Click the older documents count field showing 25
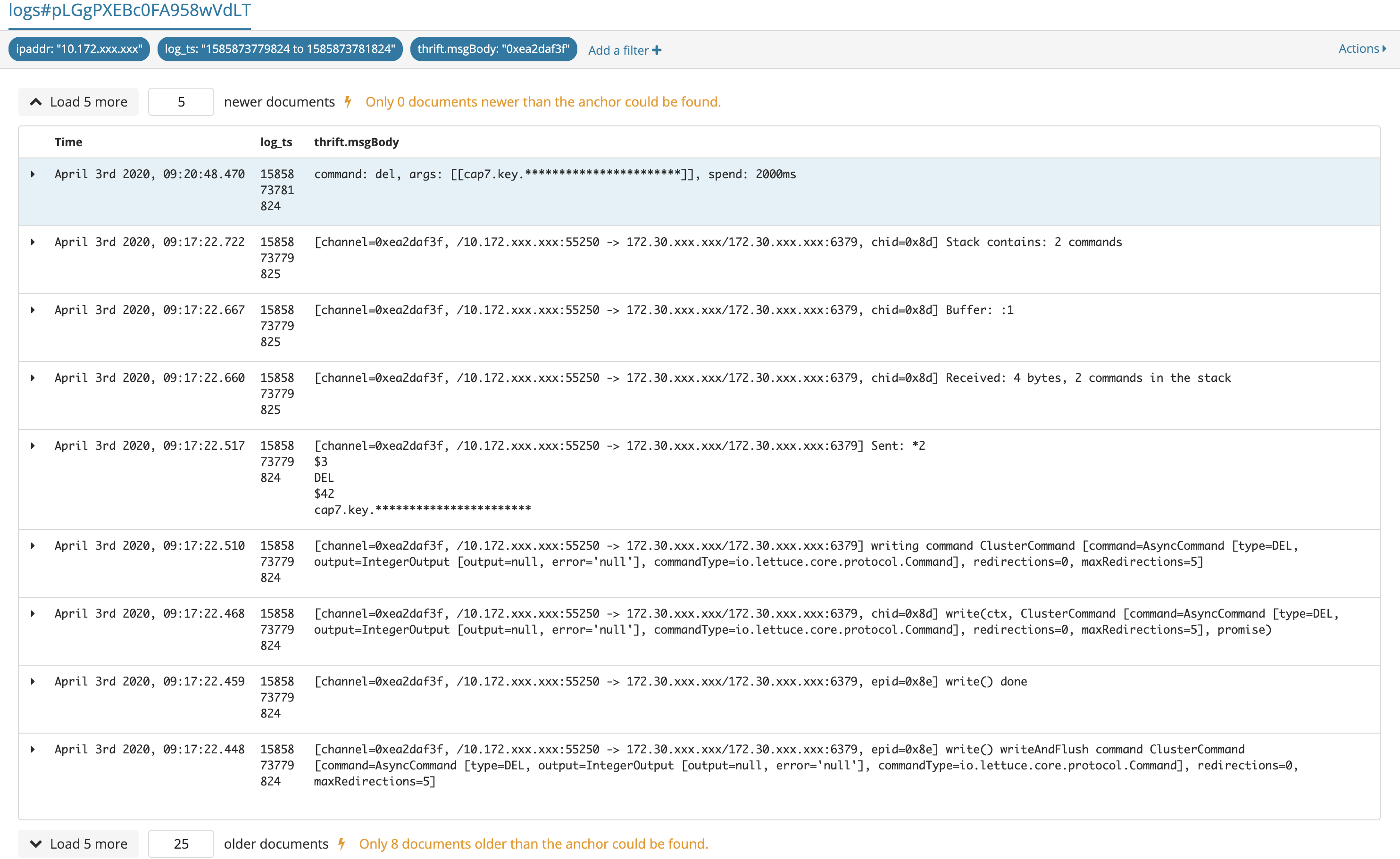The height and width of the screenshot is (859, 1400). 181,843
